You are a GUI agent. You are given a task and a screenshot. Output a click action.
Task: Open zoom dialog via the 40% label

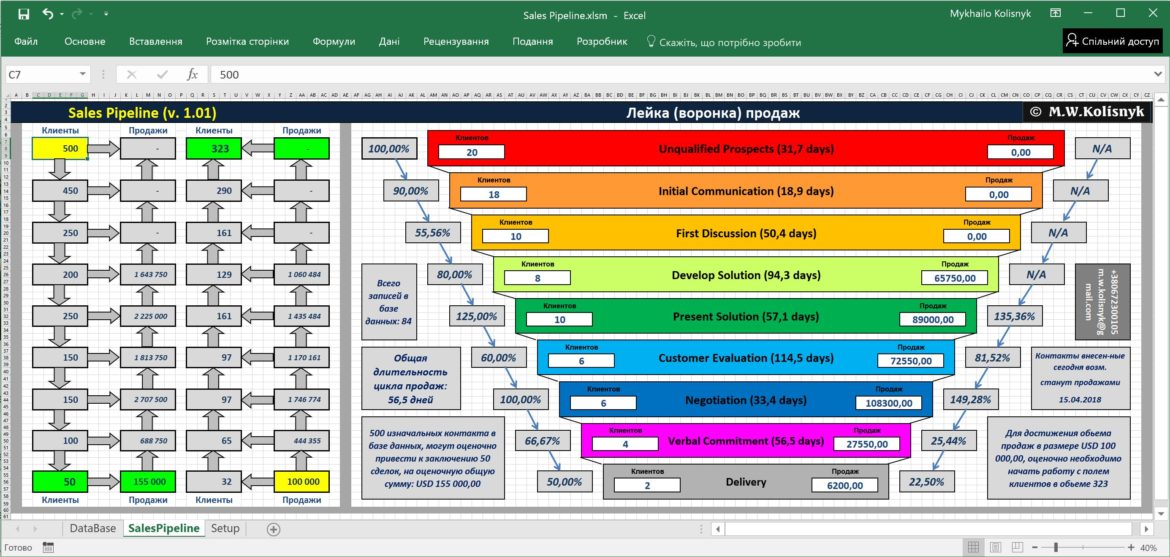(1149, 548)
